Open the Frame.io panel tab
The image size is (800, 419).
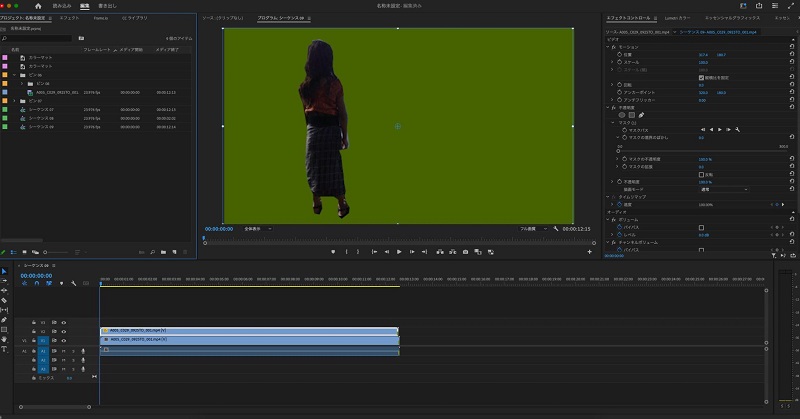pos(101,18)
